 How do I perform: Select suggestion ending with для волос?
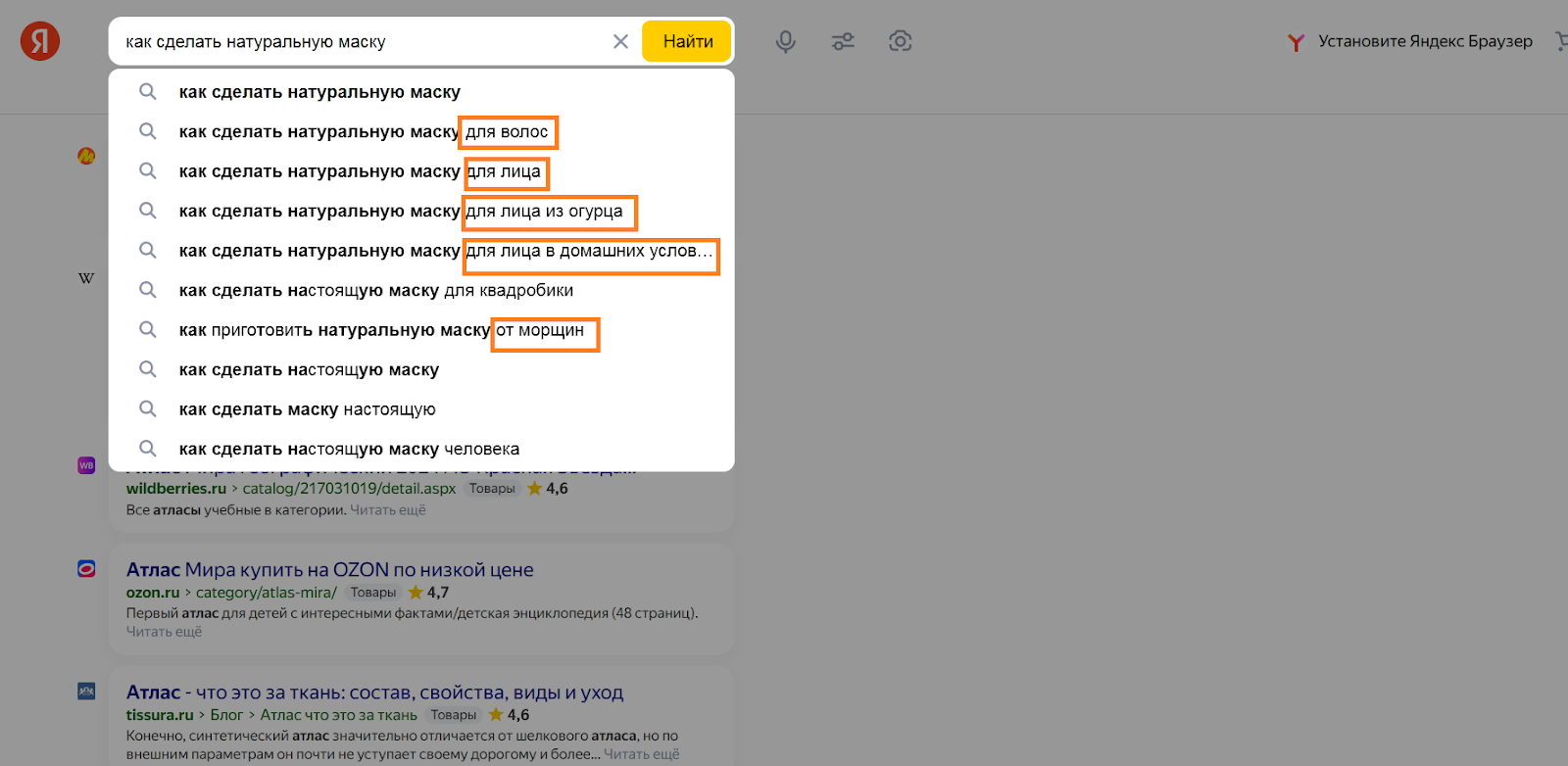[364, 132]
